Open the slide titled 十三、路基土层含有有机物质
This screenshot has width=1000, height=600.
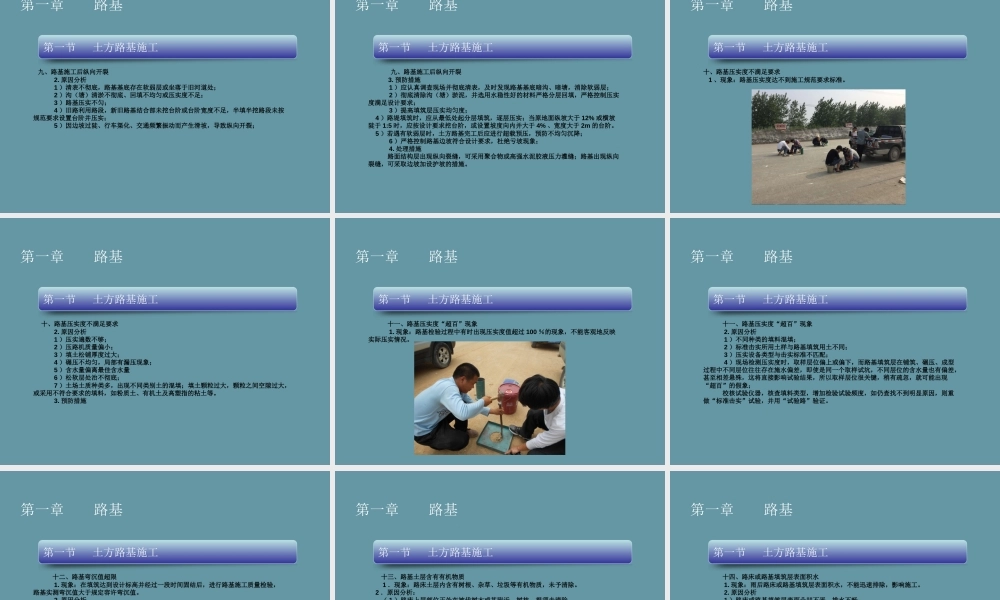[499, 536]
